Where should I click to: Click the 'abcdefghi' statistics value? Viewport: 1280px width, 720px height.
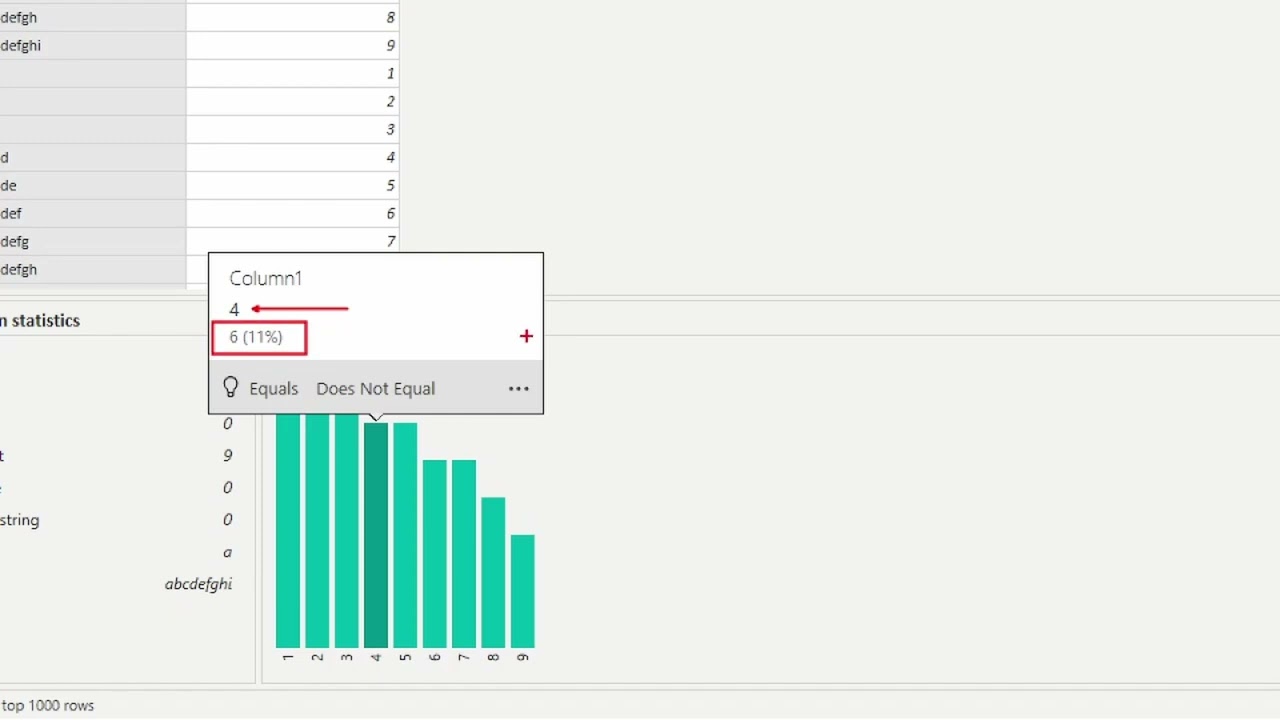(x=198, y=584)
